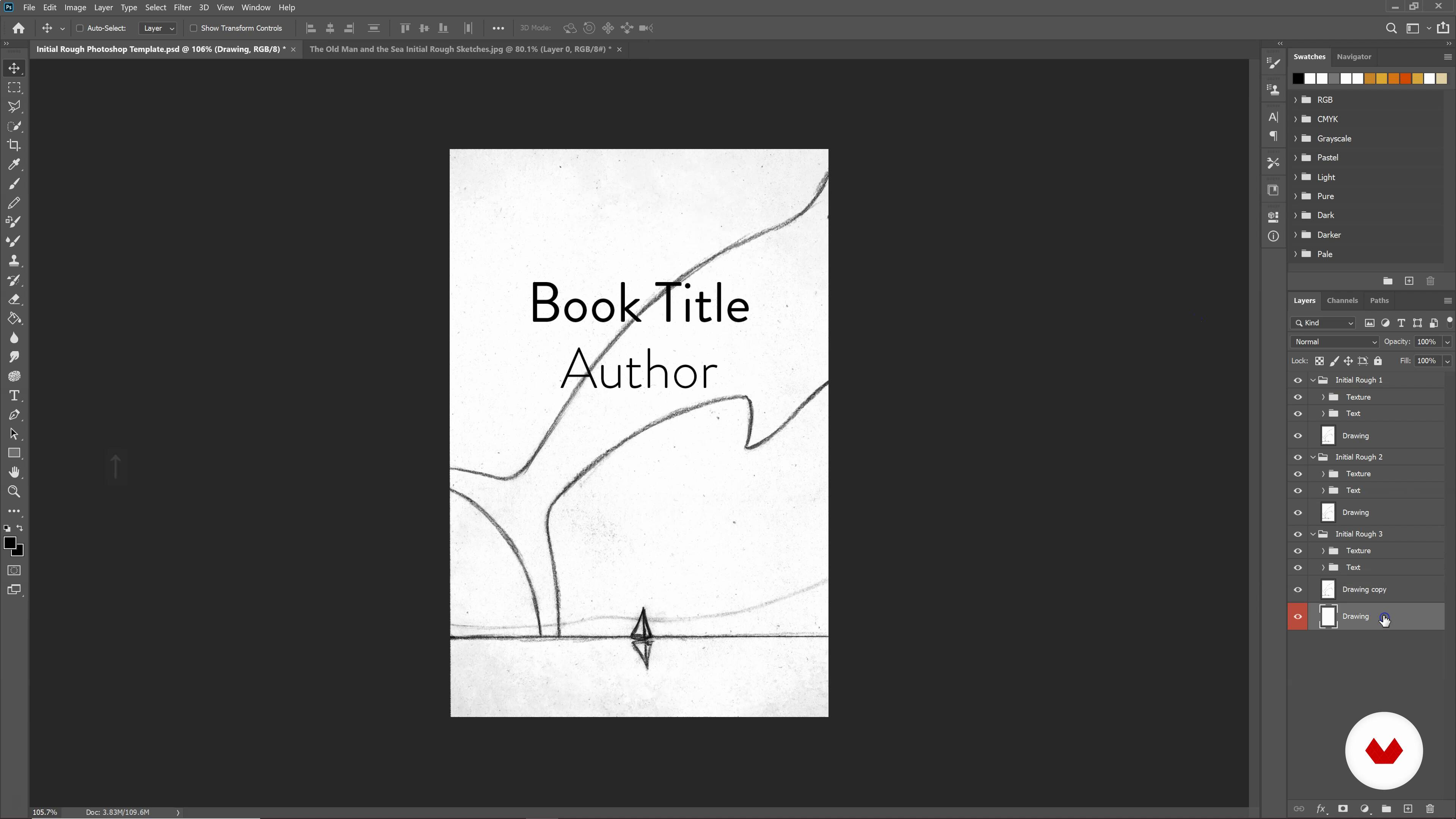Viewport: 1456px width, 819px height.
Task: Select the Eraser tool
Action: [14, 299]
